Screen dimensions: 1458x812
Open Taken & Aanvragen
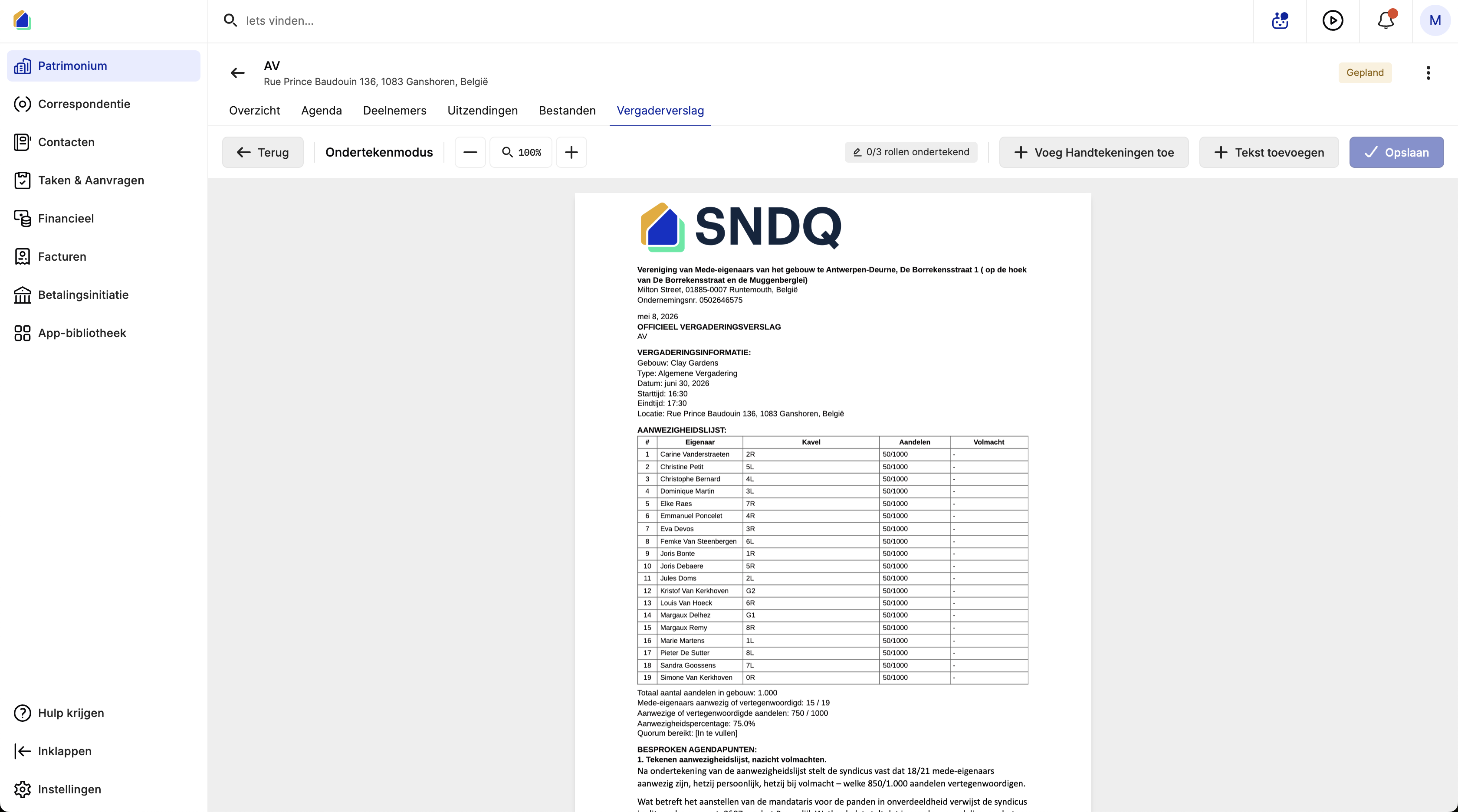pyautogui.click(x=104, y=180)
